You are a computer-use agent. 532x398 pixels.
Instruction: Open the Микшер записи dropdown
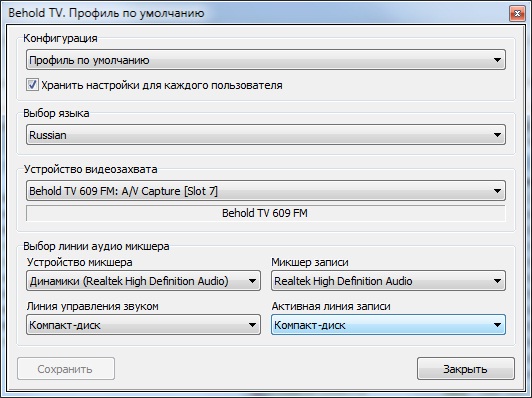388,281
